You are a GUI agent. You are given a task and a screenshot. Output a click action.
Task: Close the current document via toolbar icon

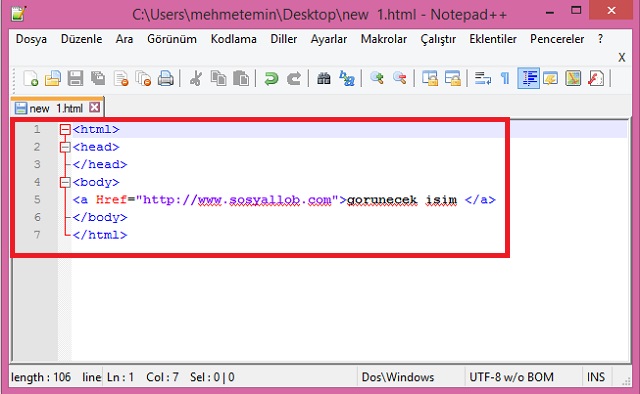coord(121,78)
